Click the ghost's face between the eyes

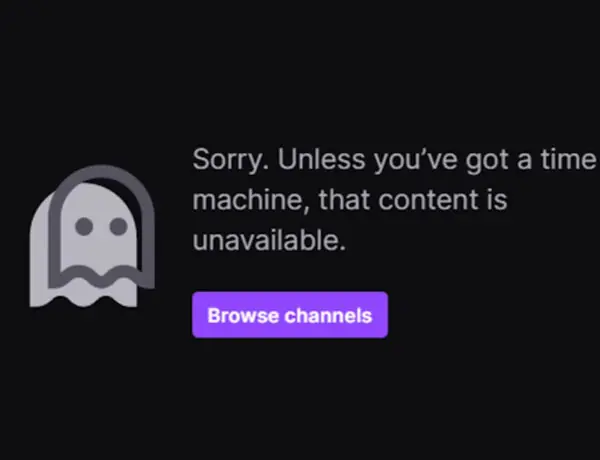pyautogui.click(x=101, y=226)
